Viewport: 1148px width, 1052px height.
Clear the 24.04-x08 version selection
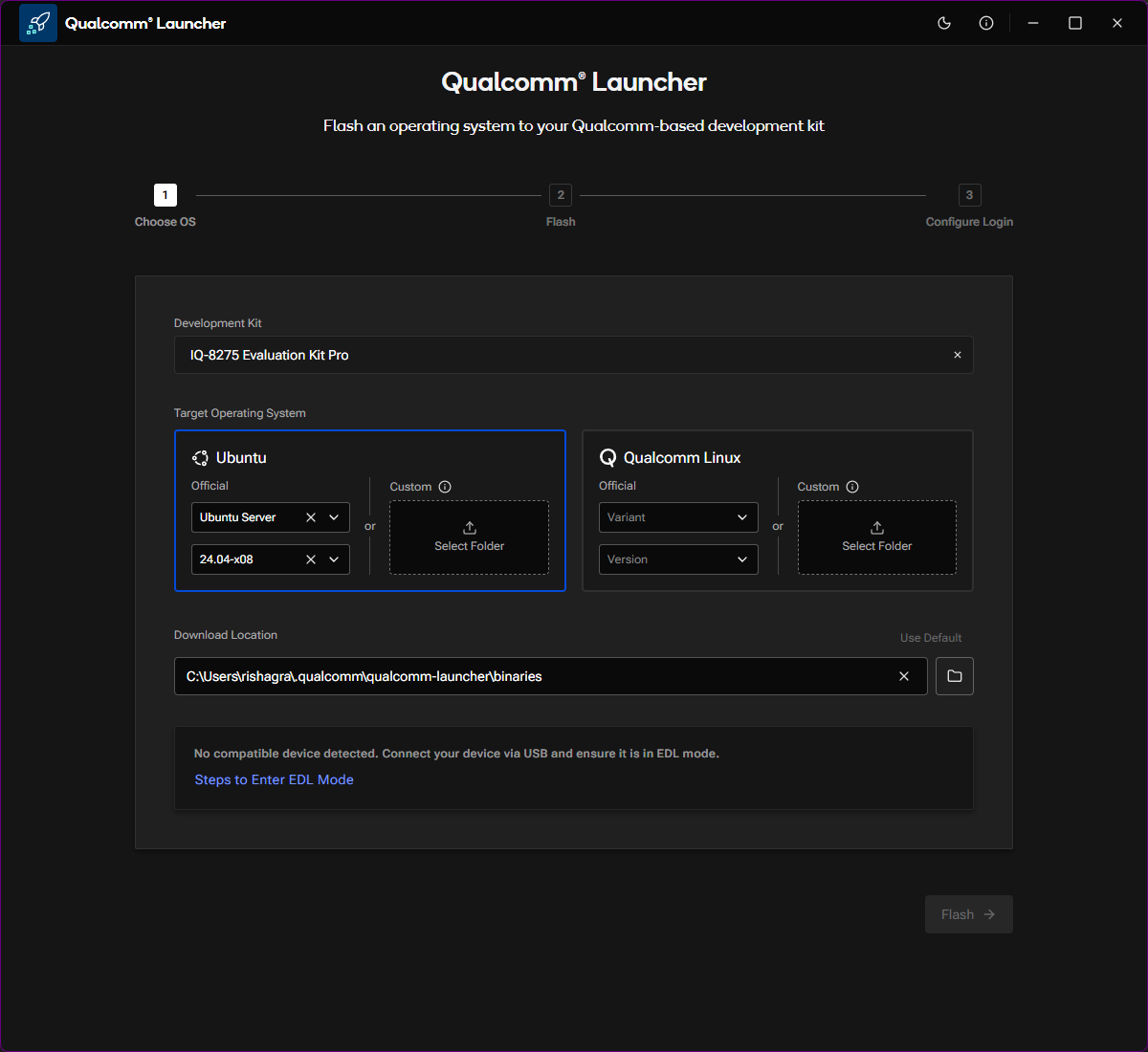pyautogui.click(x=311, y=559)
